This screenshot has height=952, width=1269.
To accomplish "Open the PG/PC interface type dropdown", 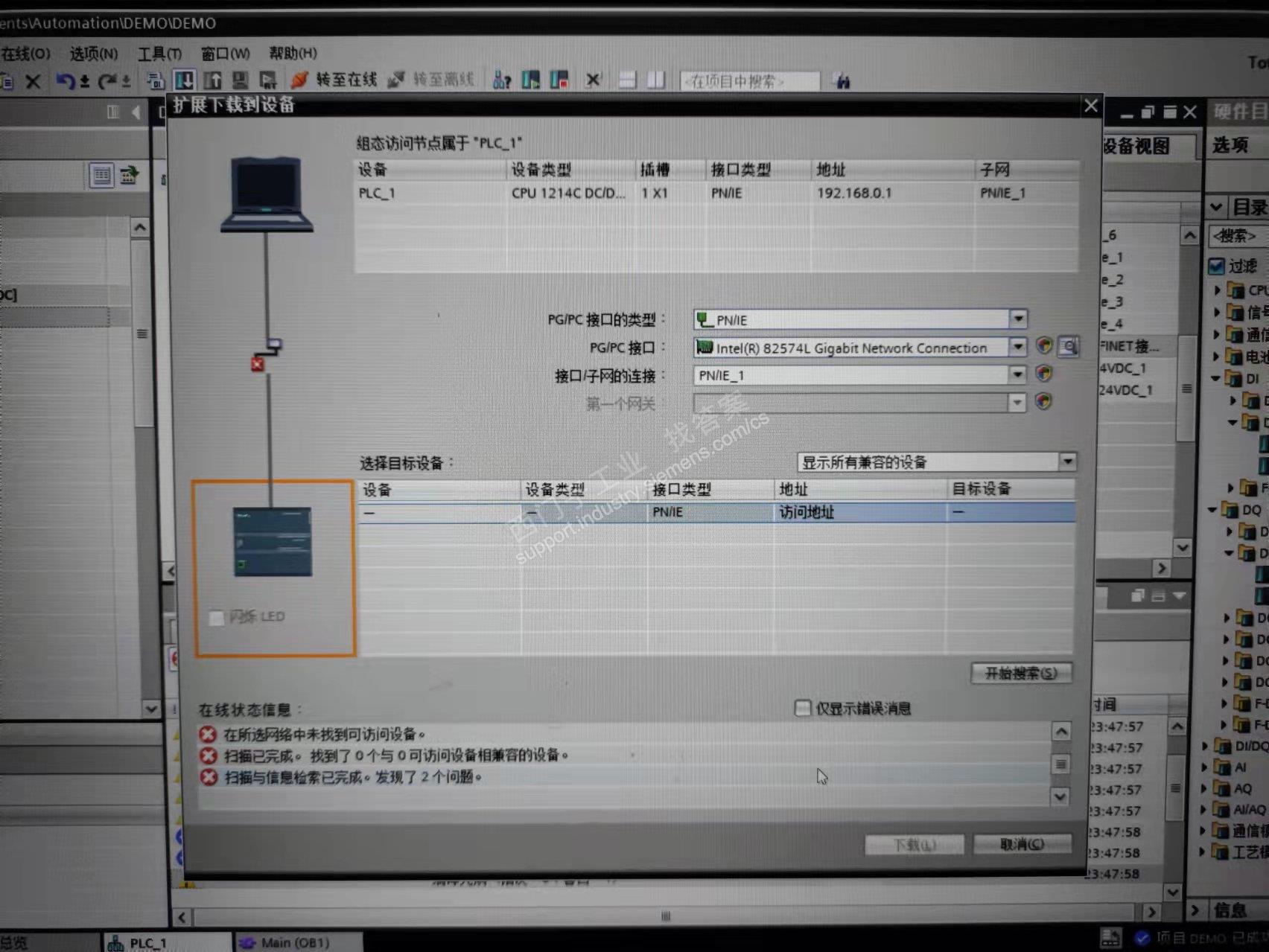I will (1018, 319).
